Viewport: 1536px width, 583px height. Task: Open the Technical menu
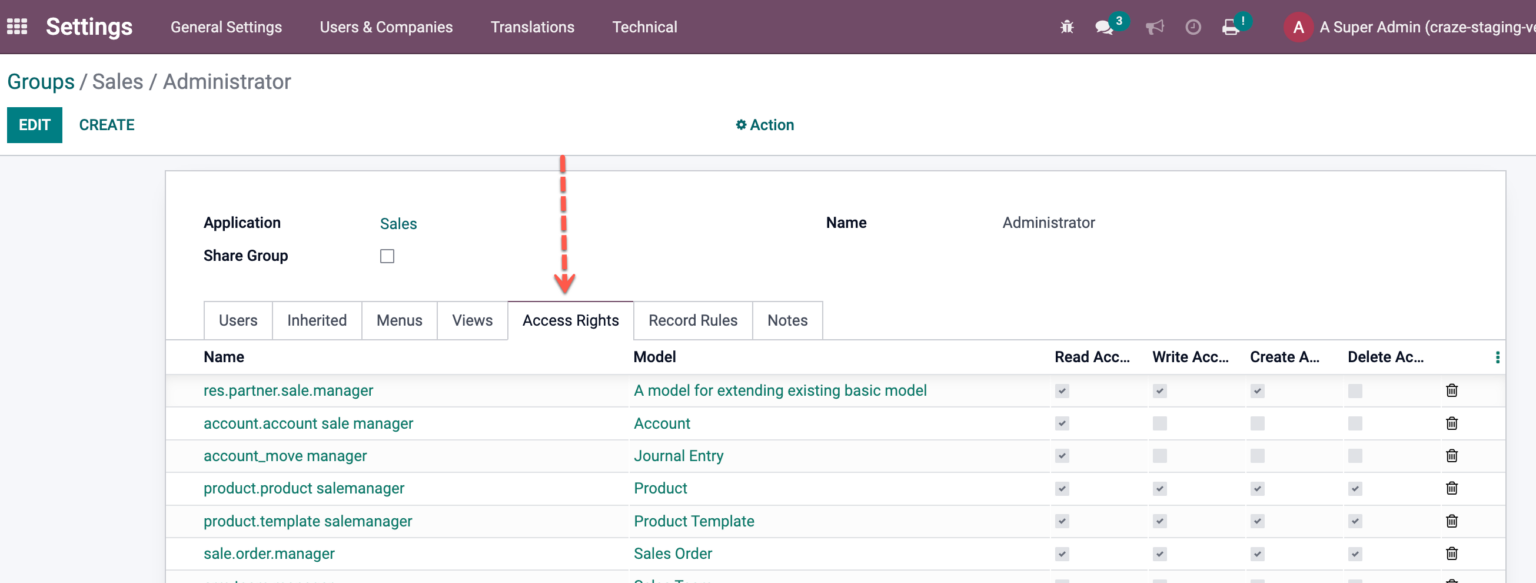pyautogui.click(x=644, y=27)
